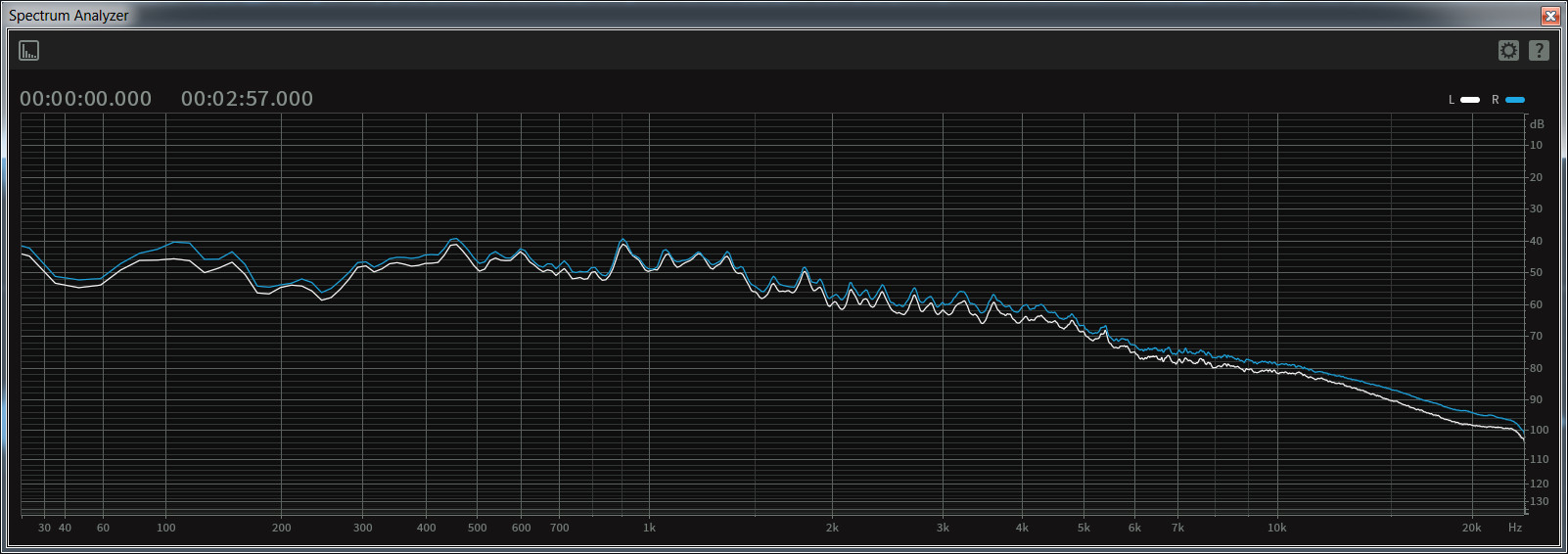
Task: Click the Spectrum Analyzer title text
Action: (69, 16)
